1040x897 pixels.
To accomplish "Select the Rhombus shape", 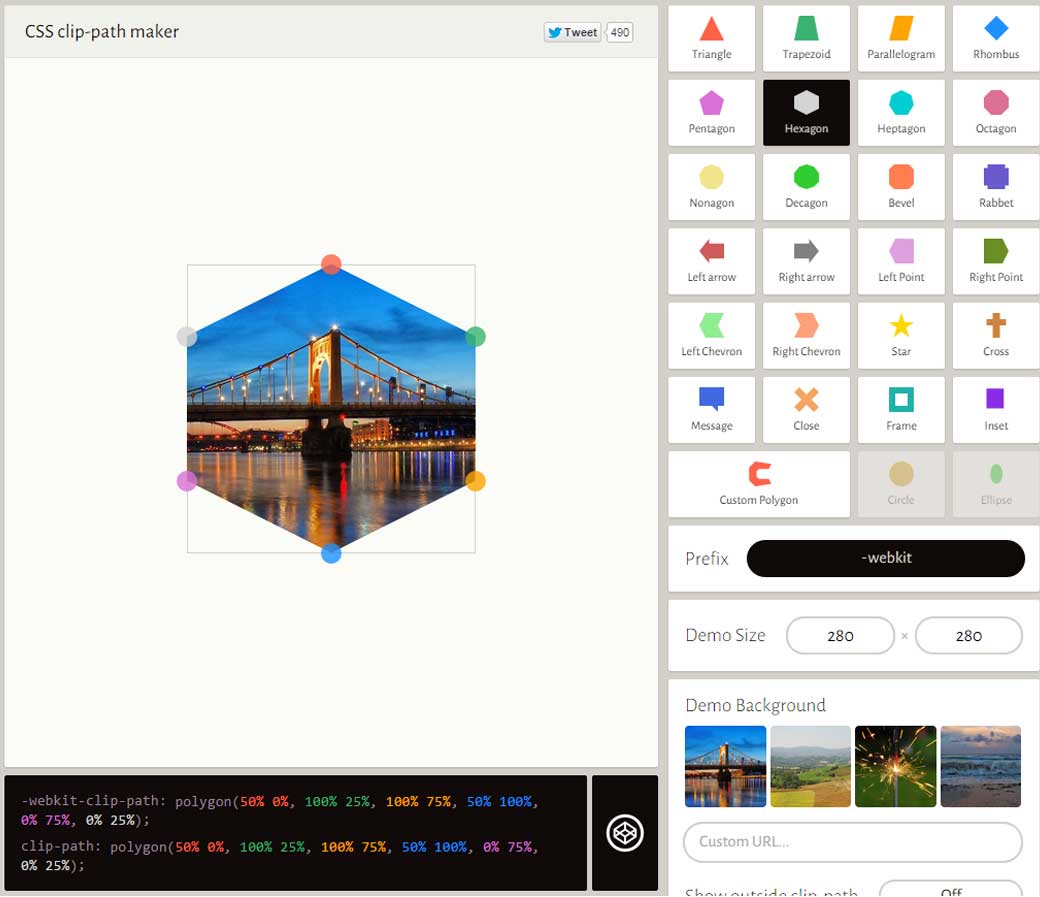I will [x=995, y=38].
